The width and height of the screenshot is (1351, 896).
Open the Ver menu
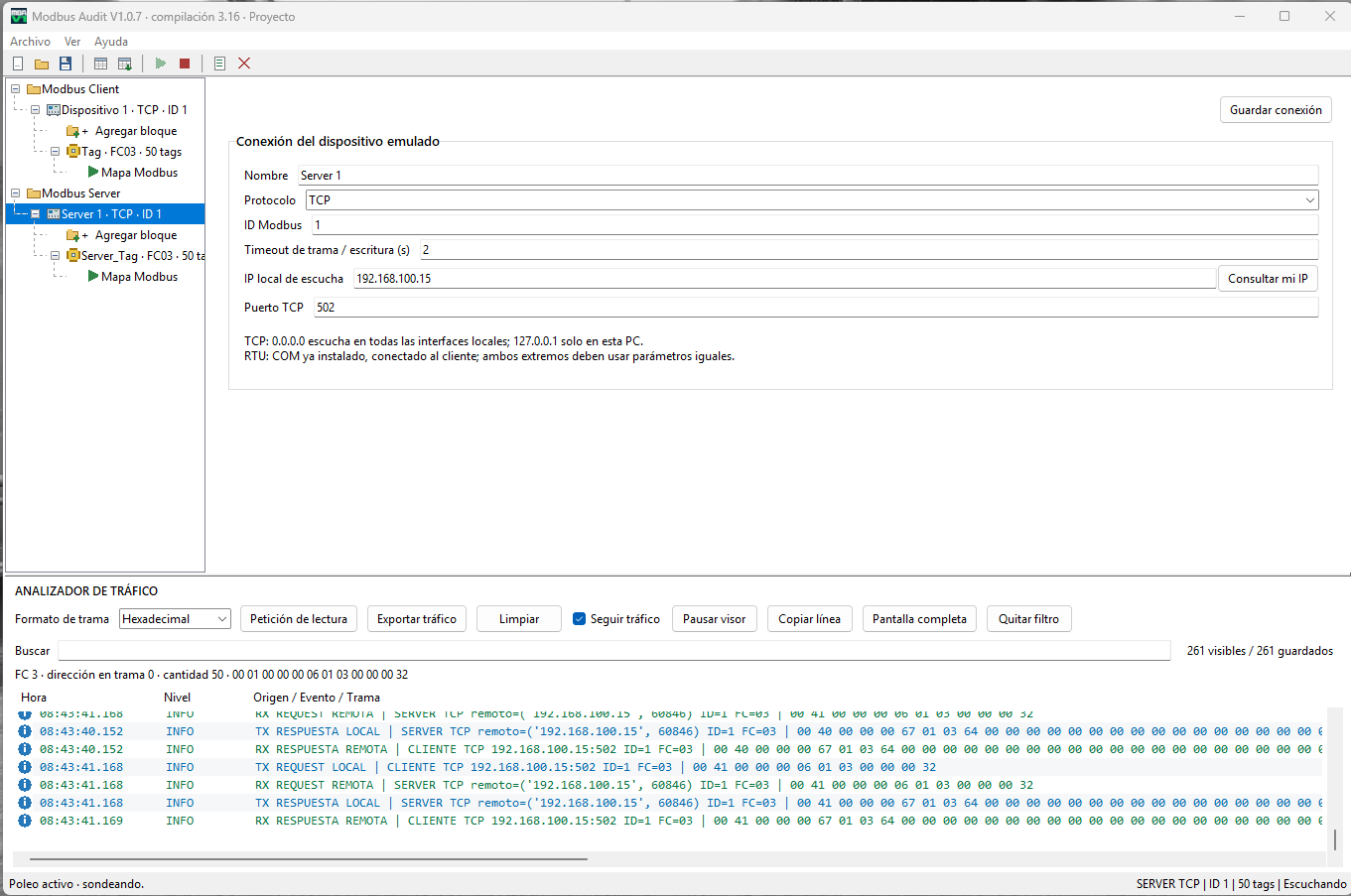[x=72, y=42]
